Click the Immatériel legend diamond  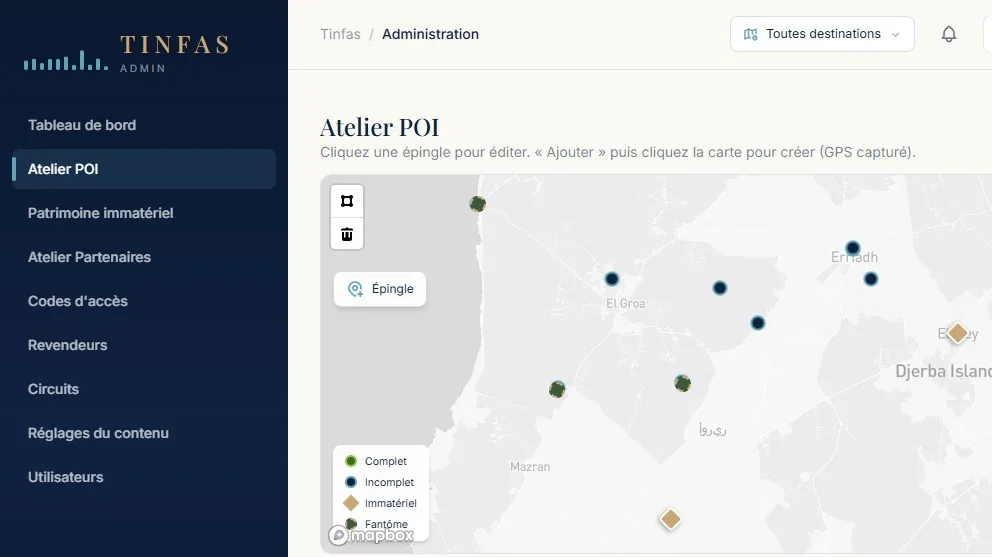(350, 503)
